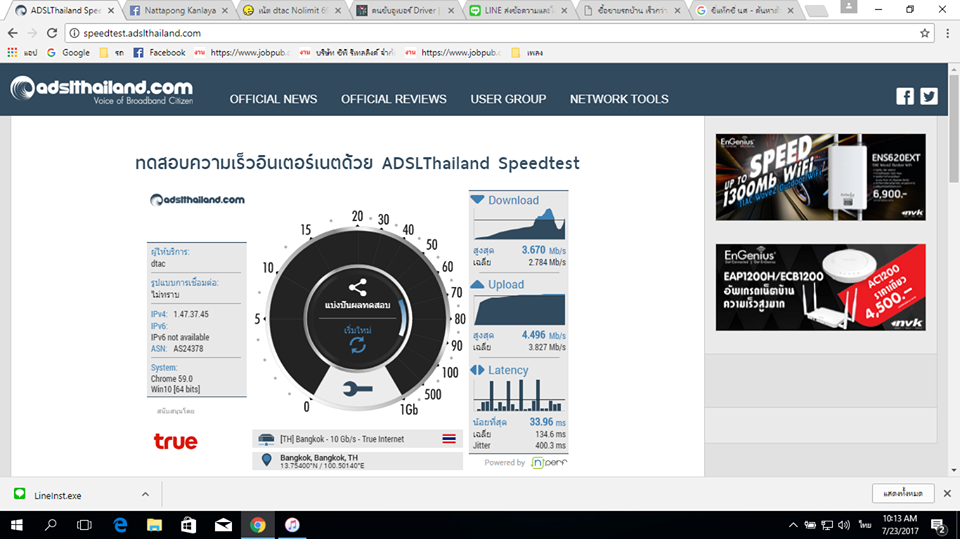Viewport: 960px width, 539px height.
Task: Open the Facebook bookmark
Action: pos(159,53)
